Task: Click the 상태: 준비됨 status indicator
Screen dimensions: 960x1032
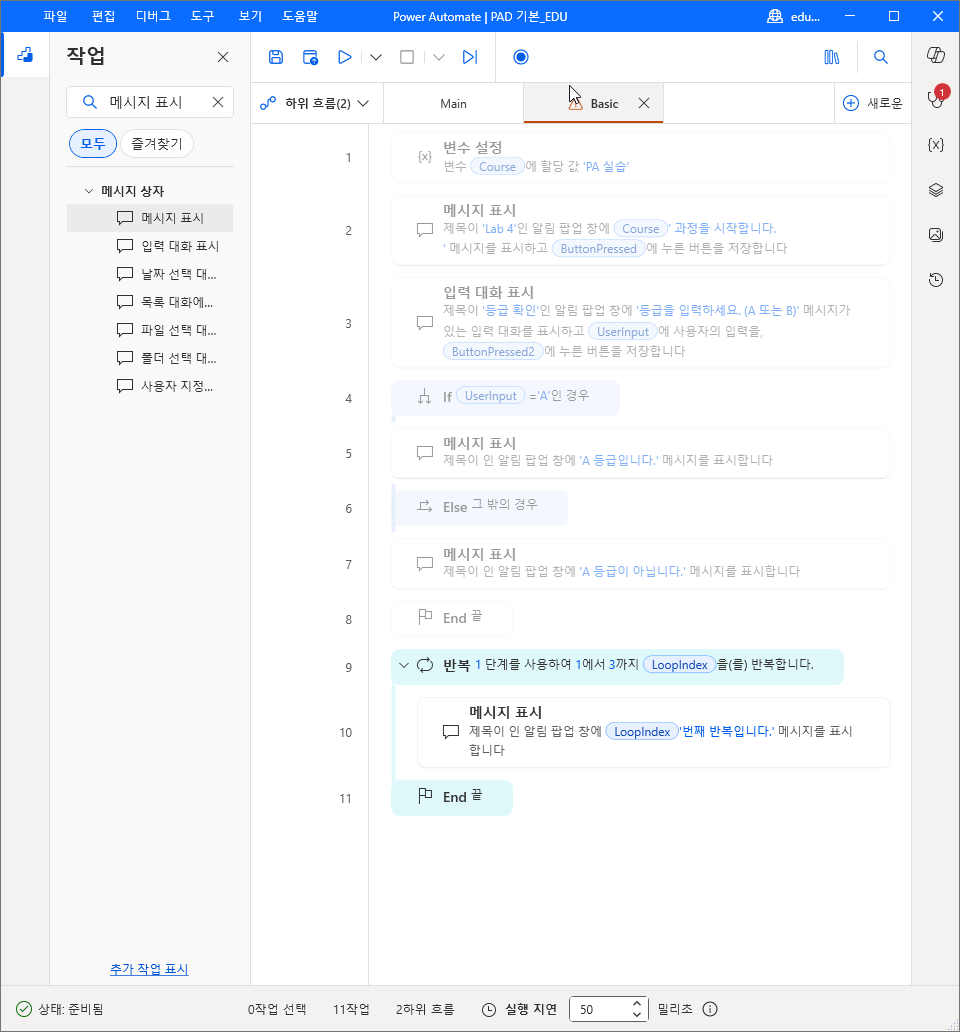Action: click(x=59, y=1009)
